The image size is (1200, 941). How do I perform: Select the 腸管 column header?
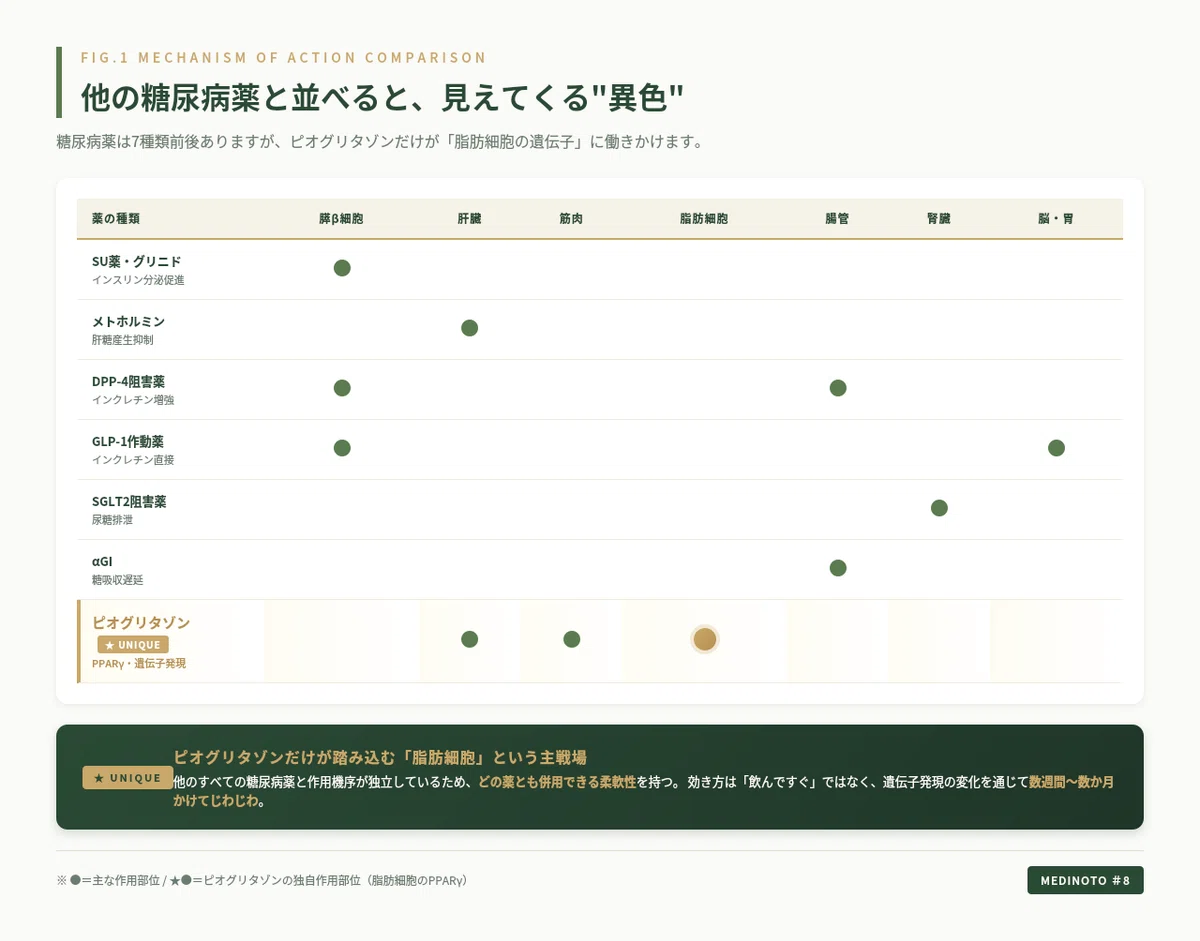pyautogui.click(x=838, y=219)
